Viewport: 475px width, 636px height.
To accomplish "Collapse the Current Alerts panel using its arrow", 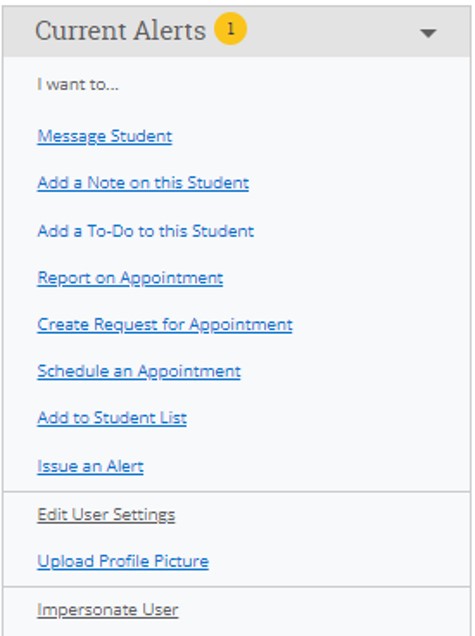I will [x=428, y=33].
